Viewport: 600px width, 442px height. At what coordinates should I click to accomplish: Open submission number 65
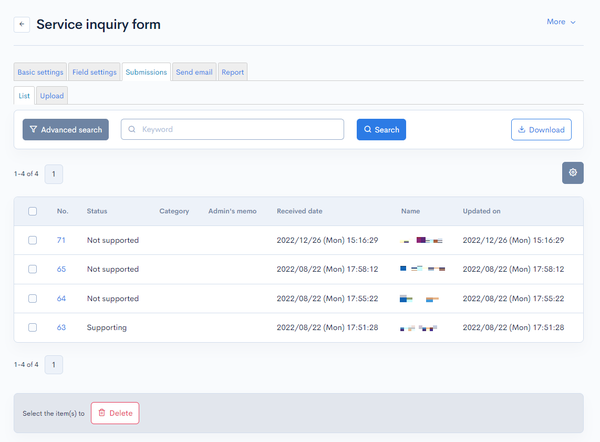click(x=61, y=269)
